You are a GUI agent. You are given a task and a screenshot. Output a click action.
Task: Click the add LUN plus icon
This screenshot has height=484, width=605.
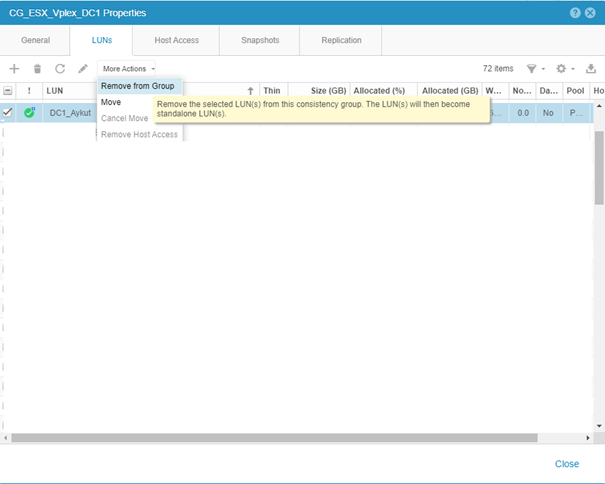click(x=14, y=69)
